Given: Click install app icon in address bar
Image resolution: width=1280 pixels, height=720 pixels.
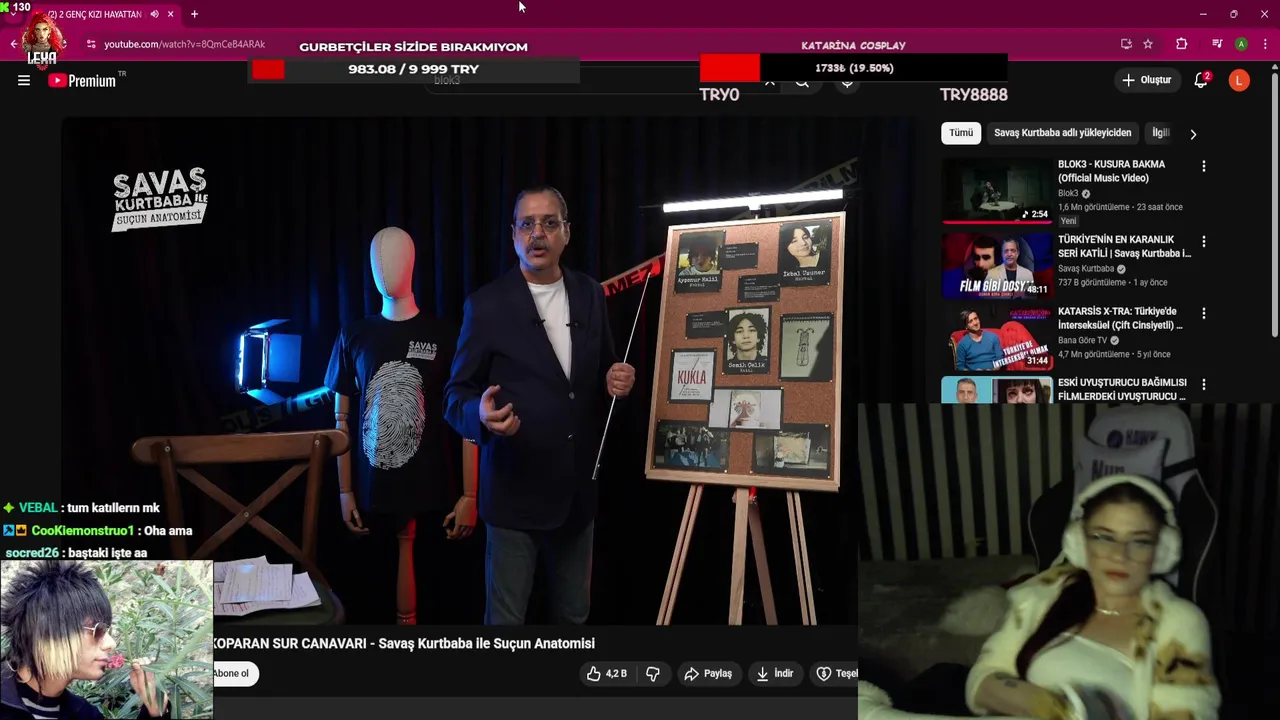Looking at the screenshot, I should coord(1126,44).
